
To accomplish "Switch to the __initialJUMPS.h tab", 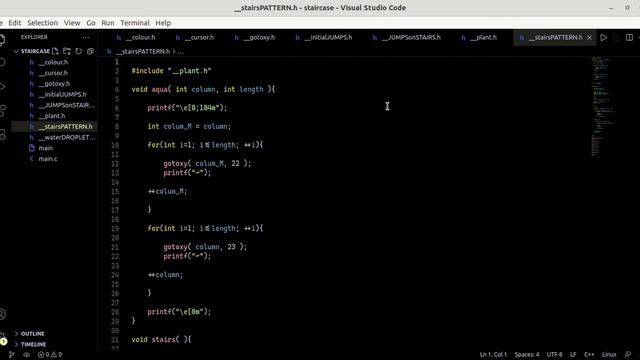I will pos(324,38).
